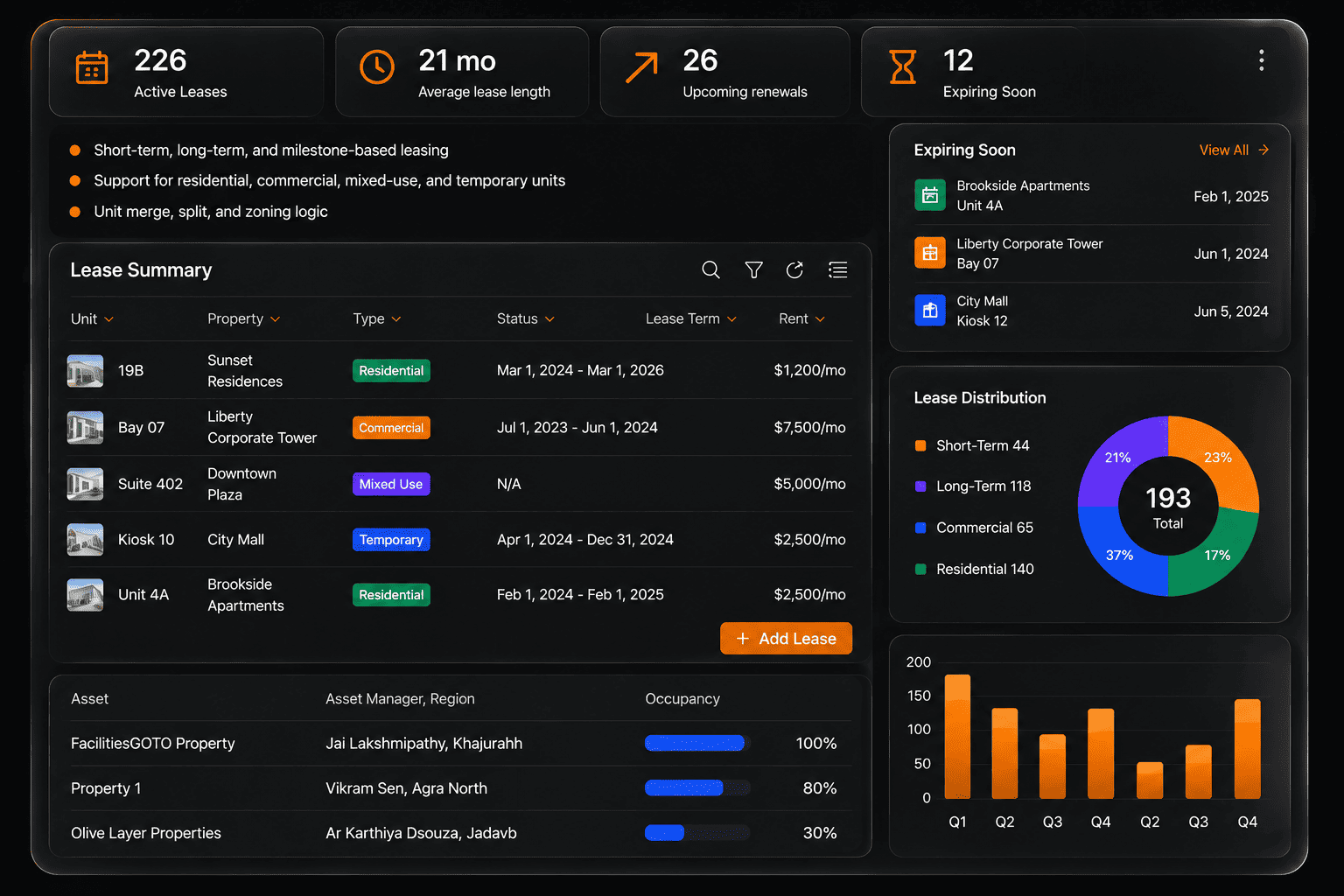Open the Status column dropdown

526,319
